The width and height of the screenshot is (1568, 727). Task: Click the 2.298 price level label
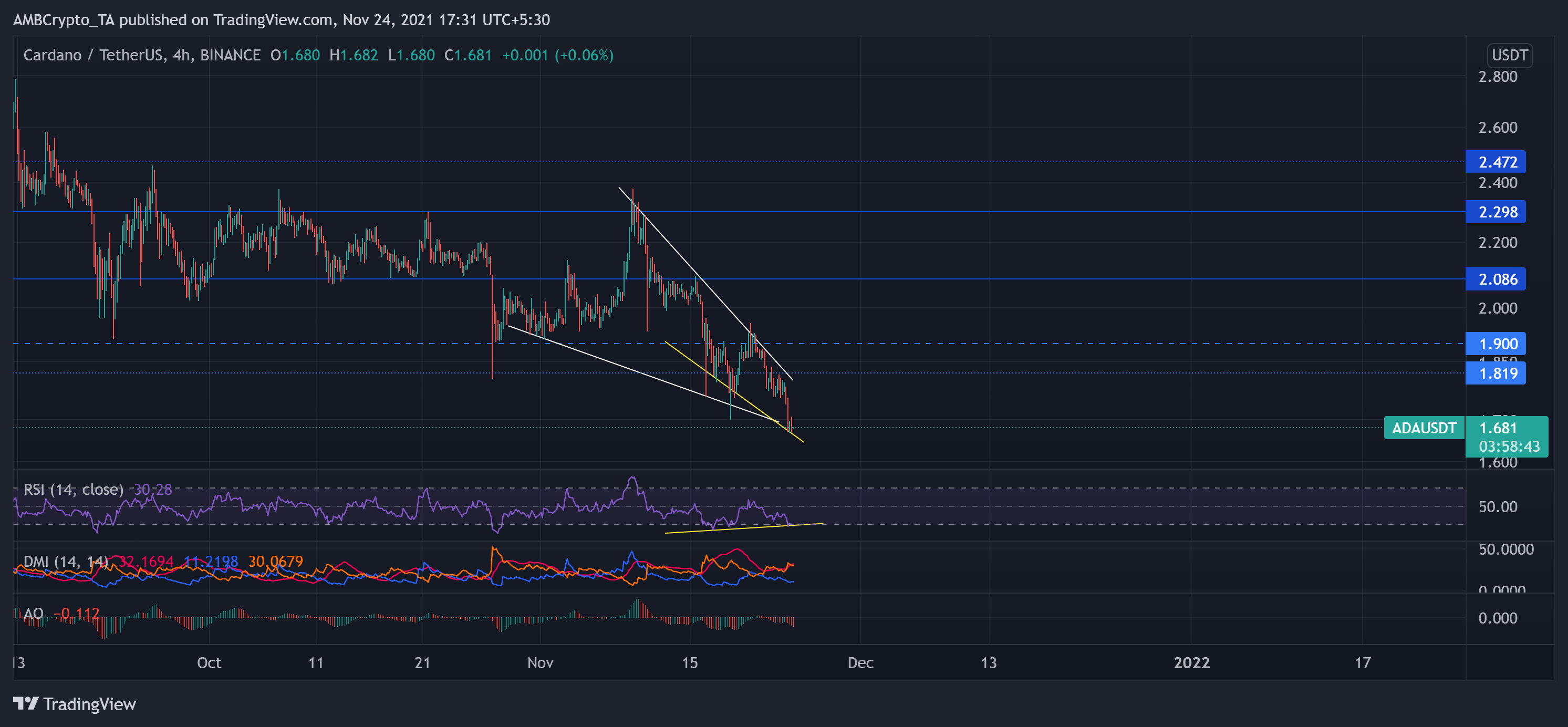(x=1496, y=212)
